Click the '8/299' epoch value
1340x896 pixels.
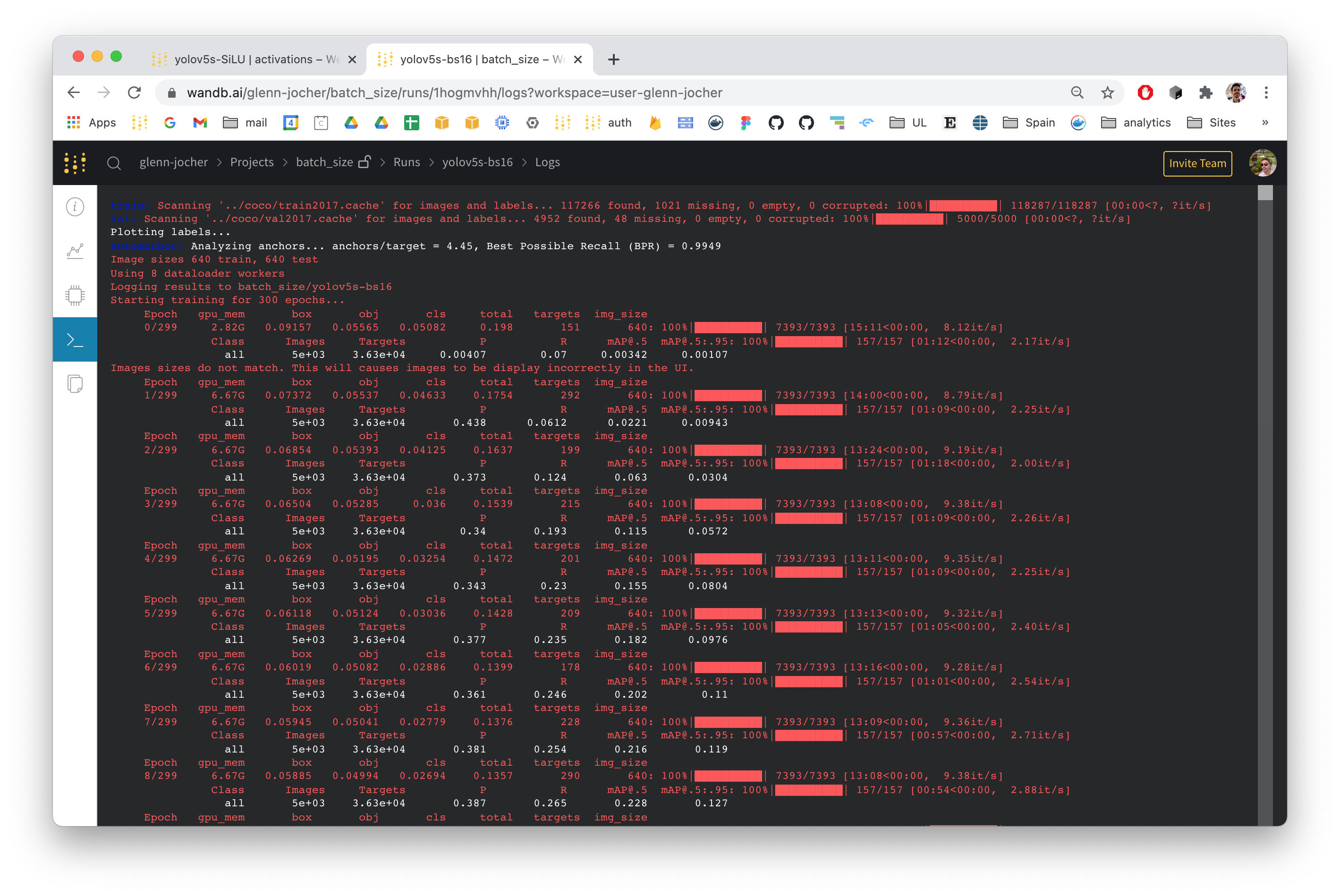[x=160, y=776]
